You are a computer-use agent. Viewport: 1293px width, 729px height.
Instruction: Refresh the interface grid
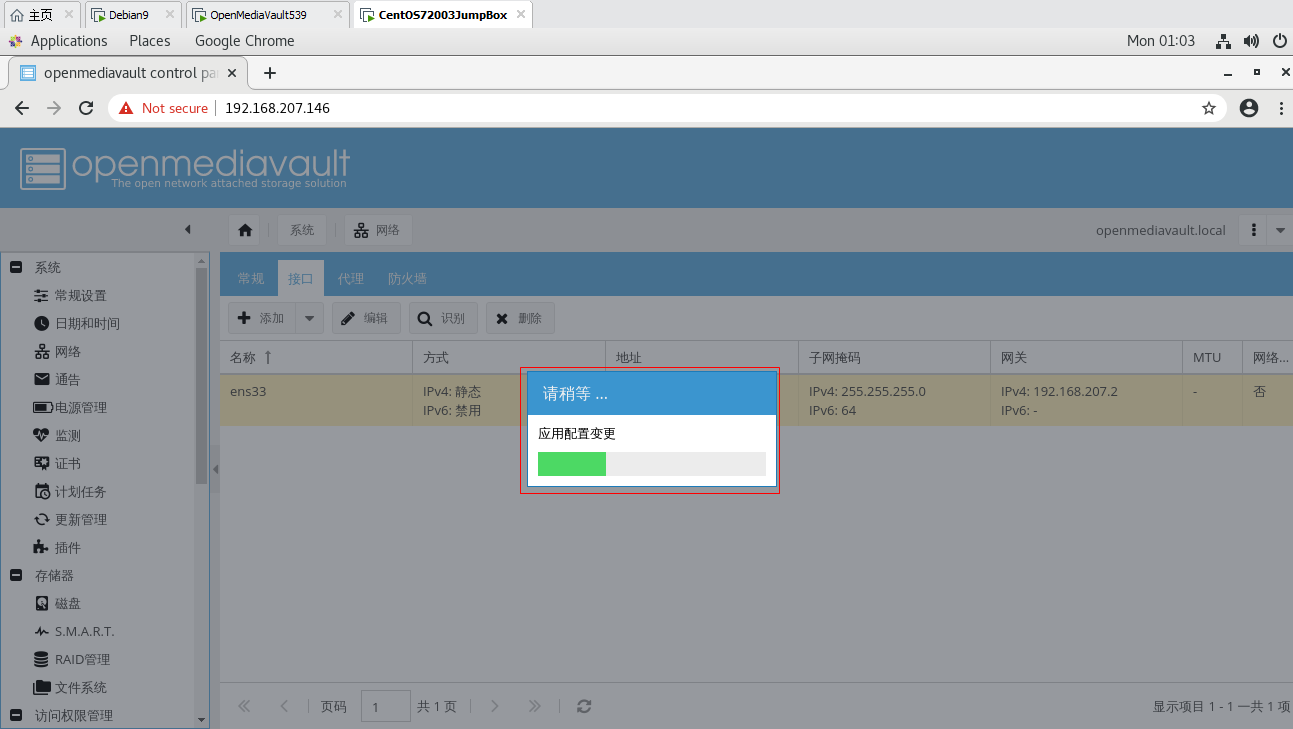584,706
